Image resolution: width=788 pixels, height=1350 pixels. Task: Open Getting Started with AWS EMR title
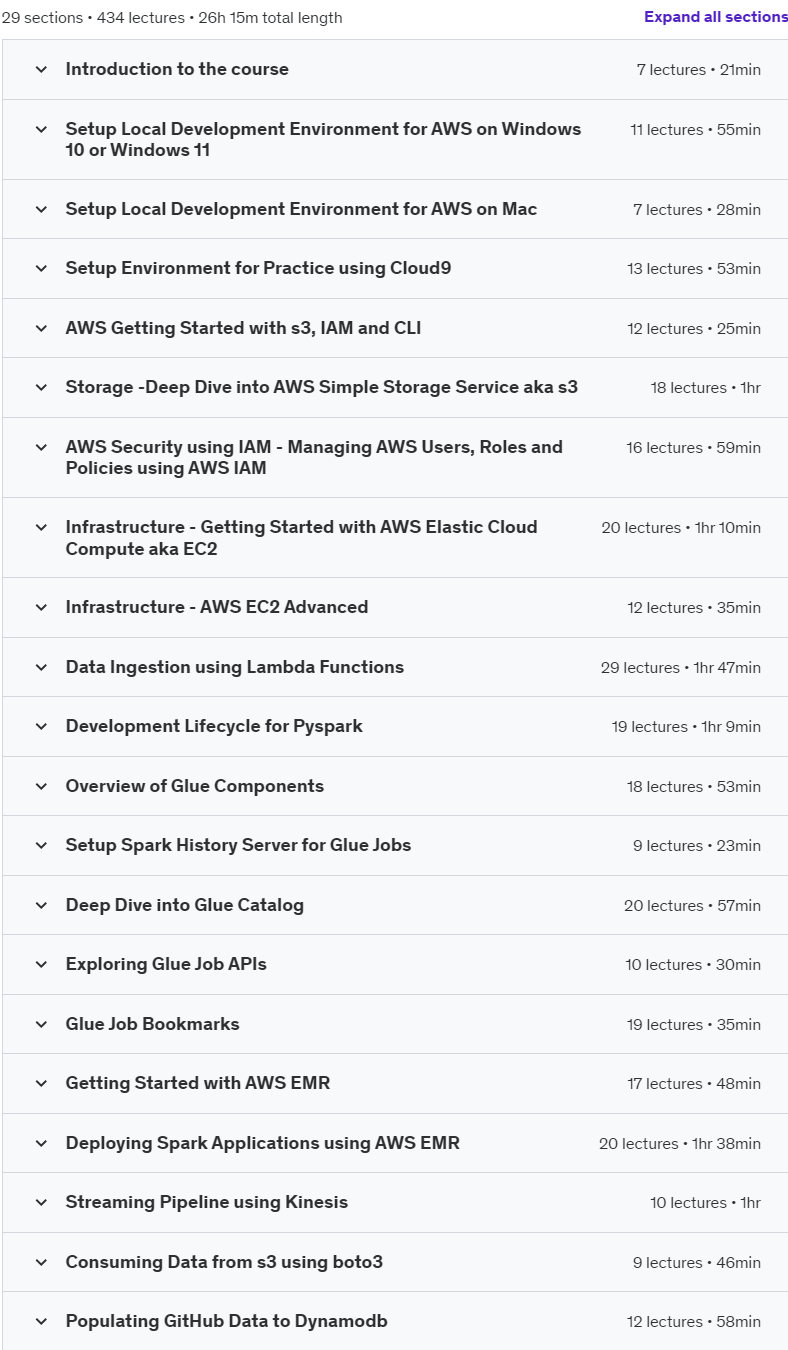(x=198, y=1083)
